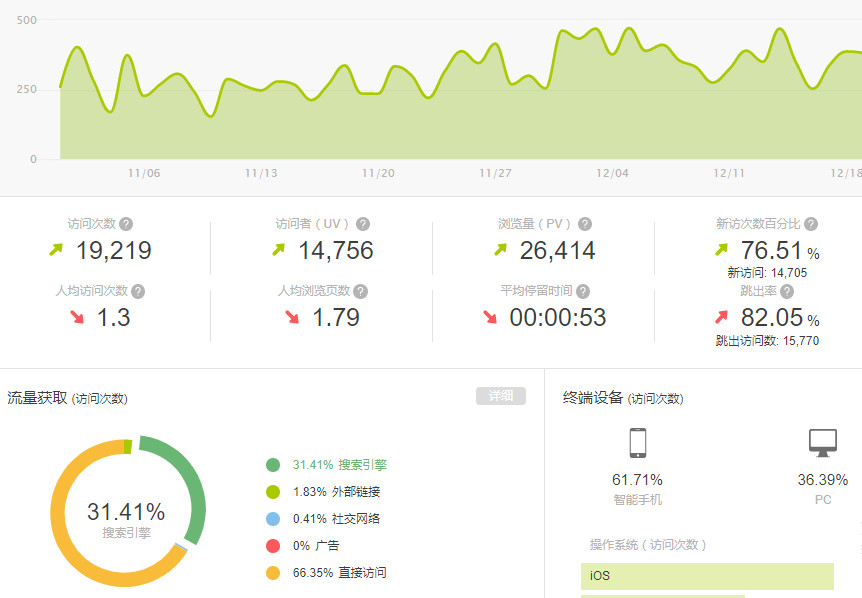This screenshot has width=862, height=598.
Task: Click the red down arrow next to 1.3
Action: point(78,317)
